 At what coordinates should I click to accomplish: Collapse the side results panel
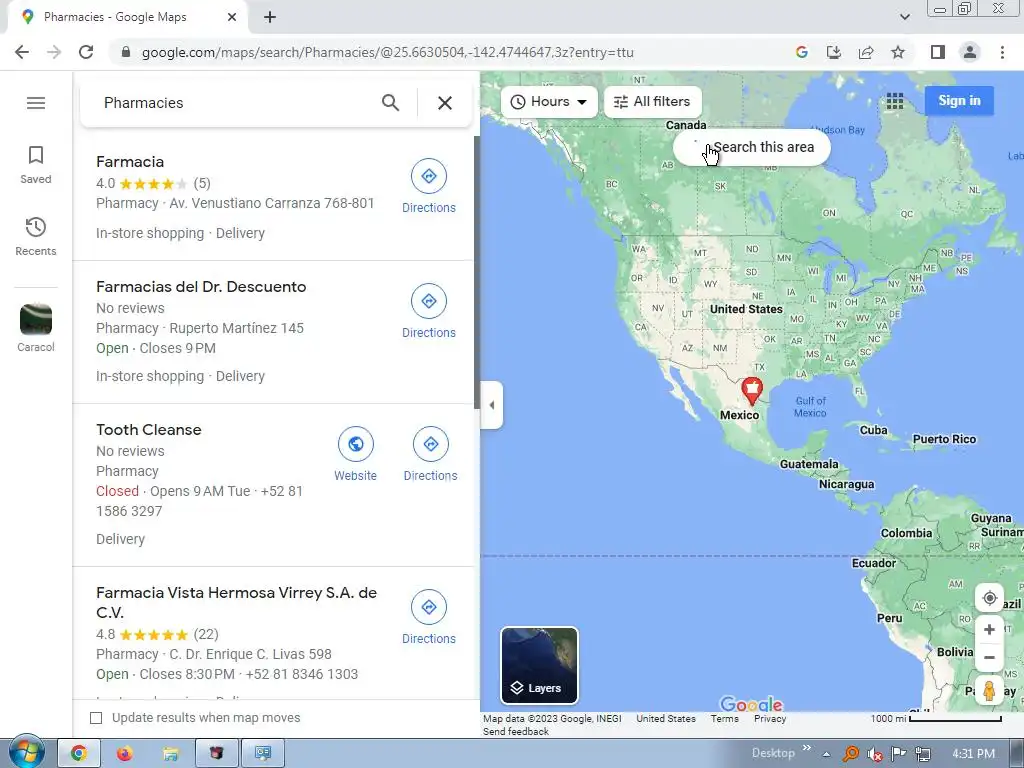[492, 405]
